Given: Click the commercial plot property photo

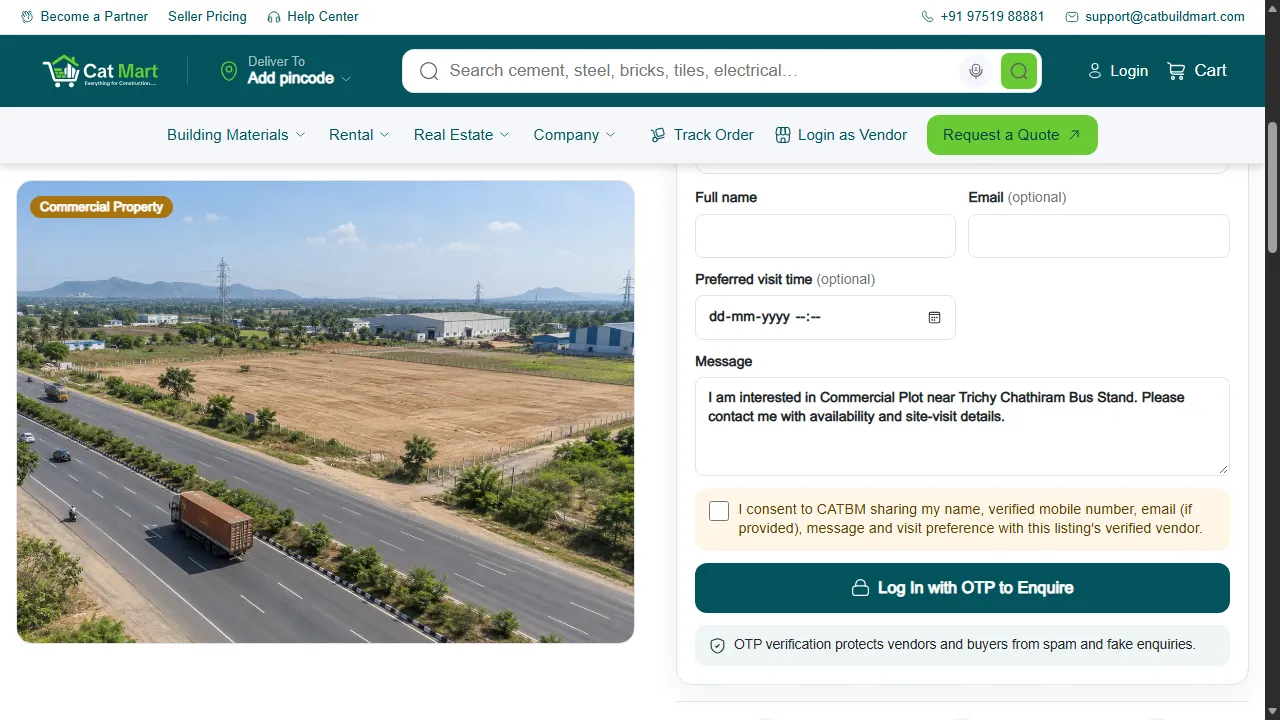Looking at the screenshot, I should tap(326, 412).
